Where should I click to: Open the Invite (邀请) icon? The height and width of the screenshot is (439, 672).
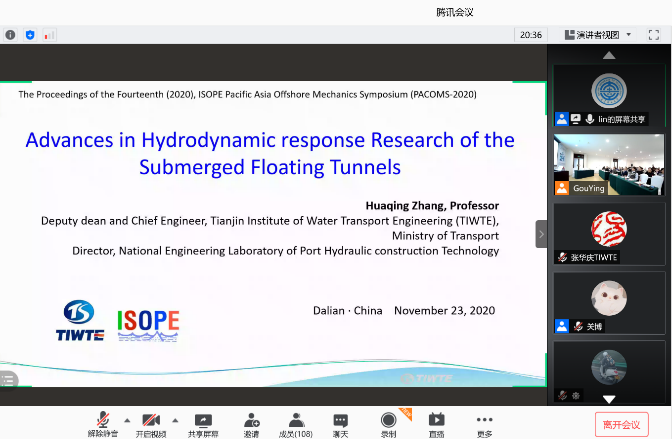(251, 422)
